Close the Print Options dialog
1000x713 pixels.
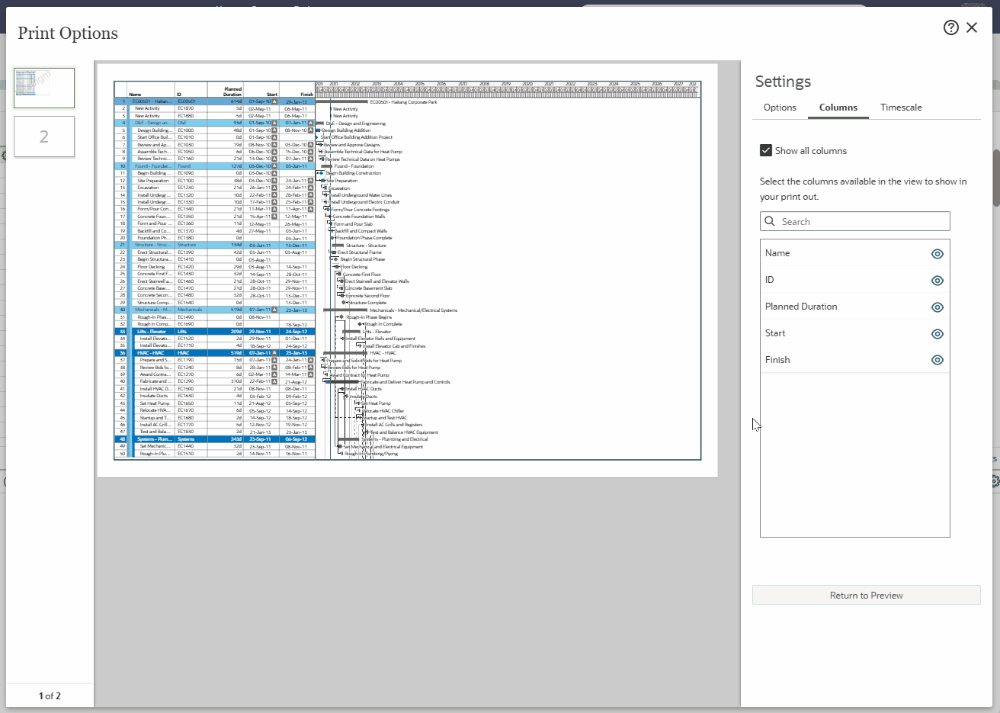click(971, 27)
